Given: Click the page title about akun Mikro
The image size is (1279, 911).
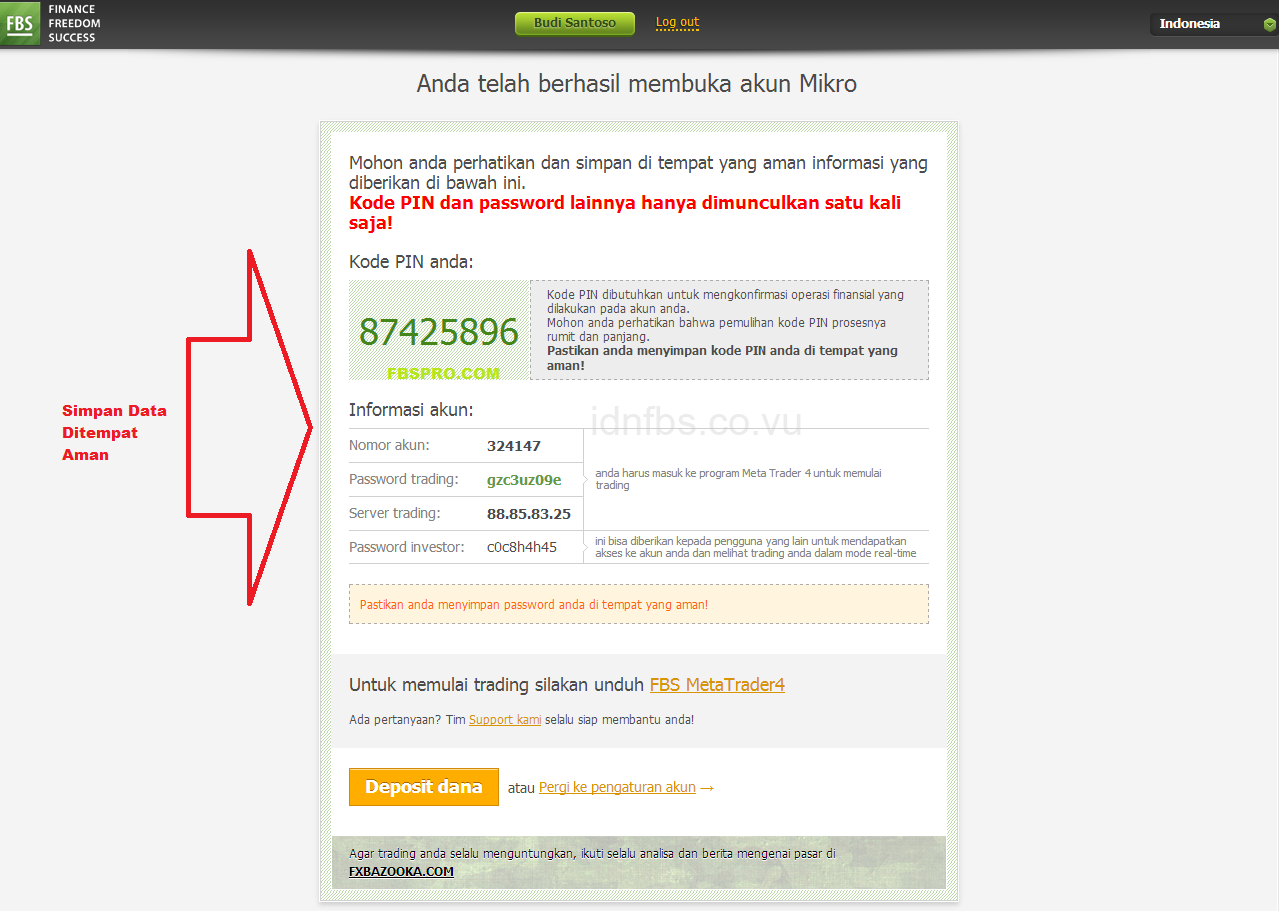Looking at the screenshot, I should click(x=637, y=83).
